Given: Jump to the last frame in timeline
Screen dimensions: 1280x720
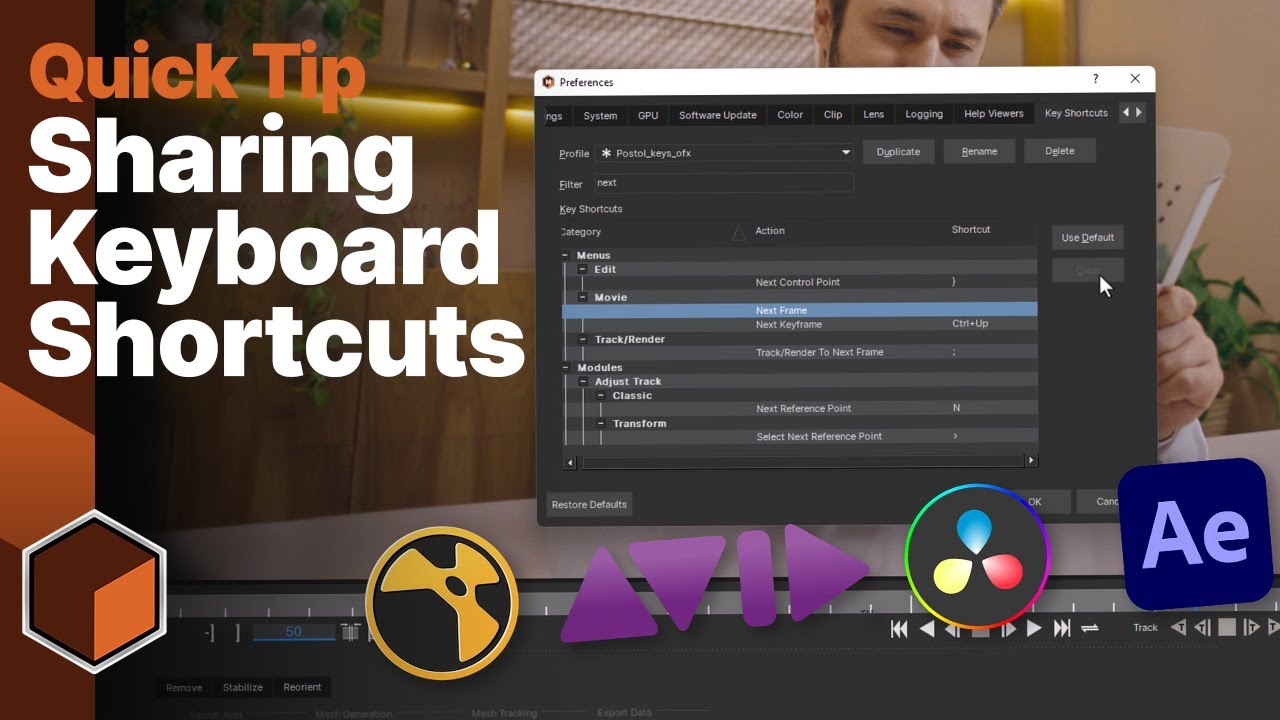Looking at the screenshot, I should tap(1062, 628).
